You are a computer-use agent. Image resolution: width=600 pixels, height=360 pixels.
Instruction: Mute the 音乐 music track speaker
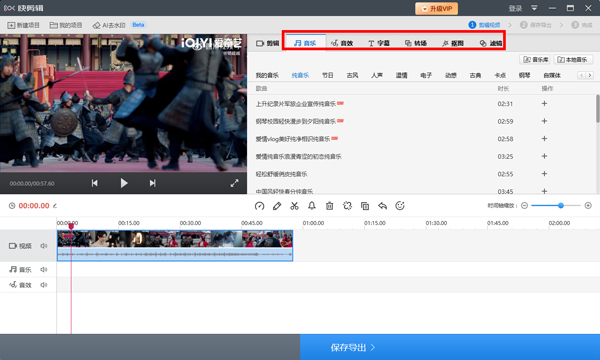[44, 269]
